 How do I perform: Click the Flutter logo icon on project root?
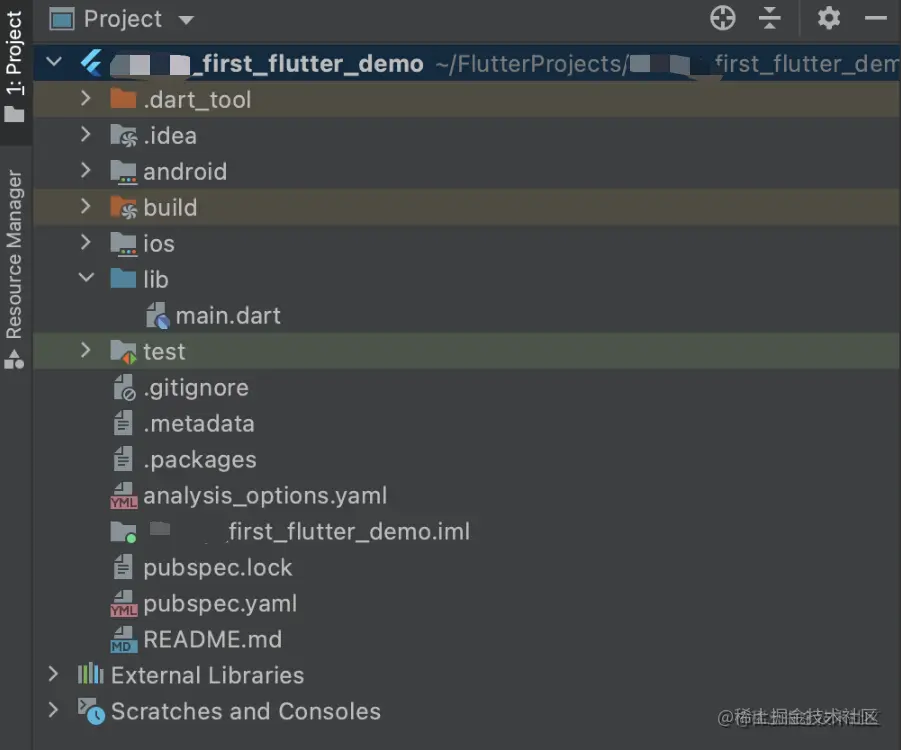coord(91,63)
